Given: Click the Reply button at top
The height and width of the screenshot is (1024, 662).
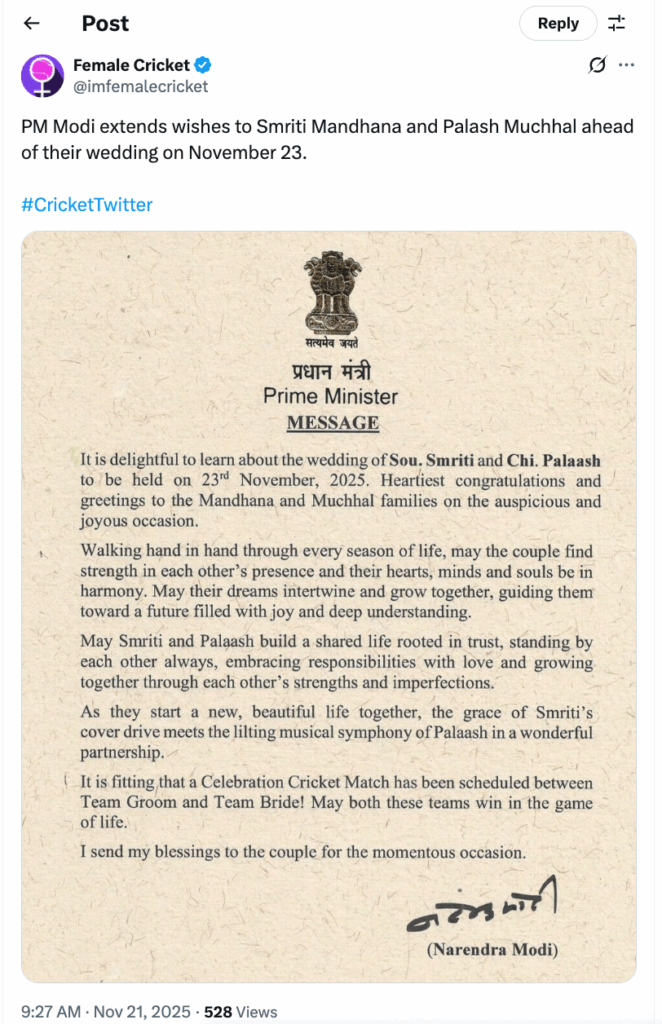Looking at the screenshot, I should pos(558,23).
